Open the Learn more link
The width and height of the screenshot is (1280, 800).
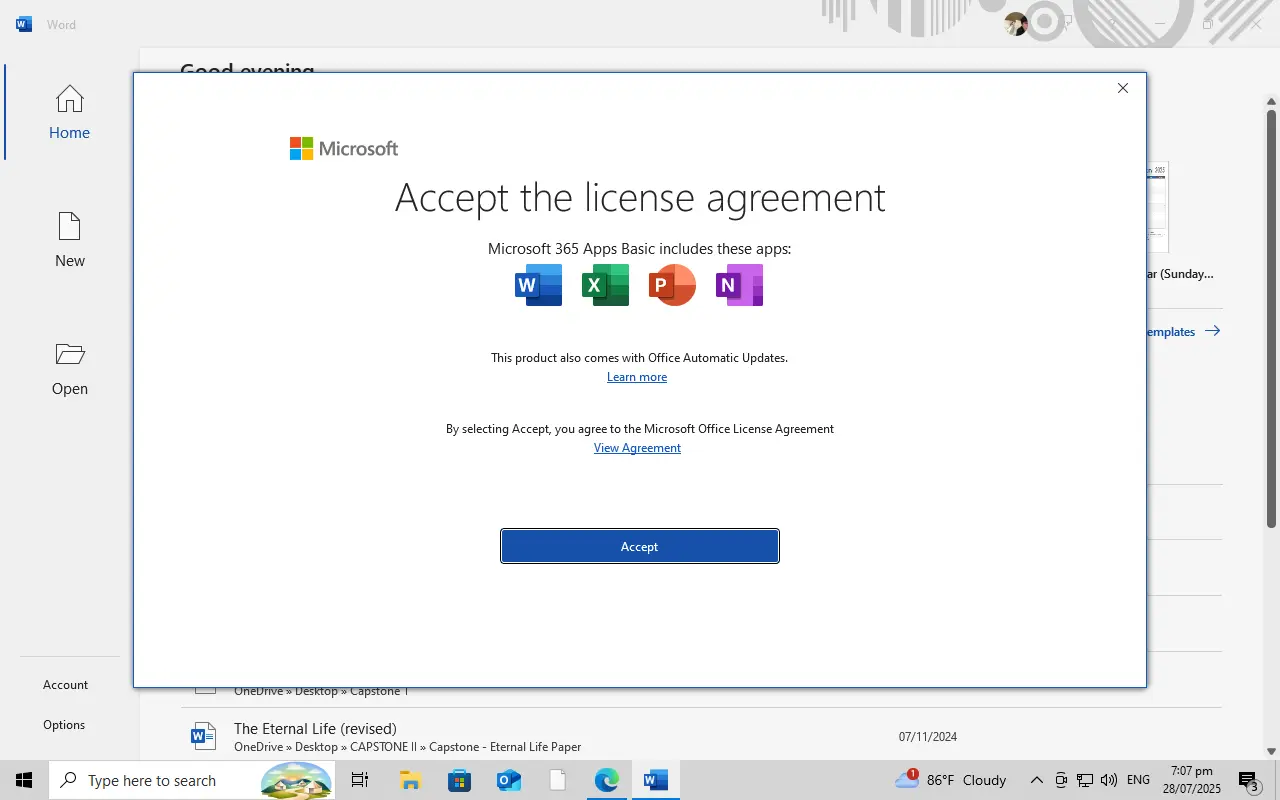[x=637, y=377]
